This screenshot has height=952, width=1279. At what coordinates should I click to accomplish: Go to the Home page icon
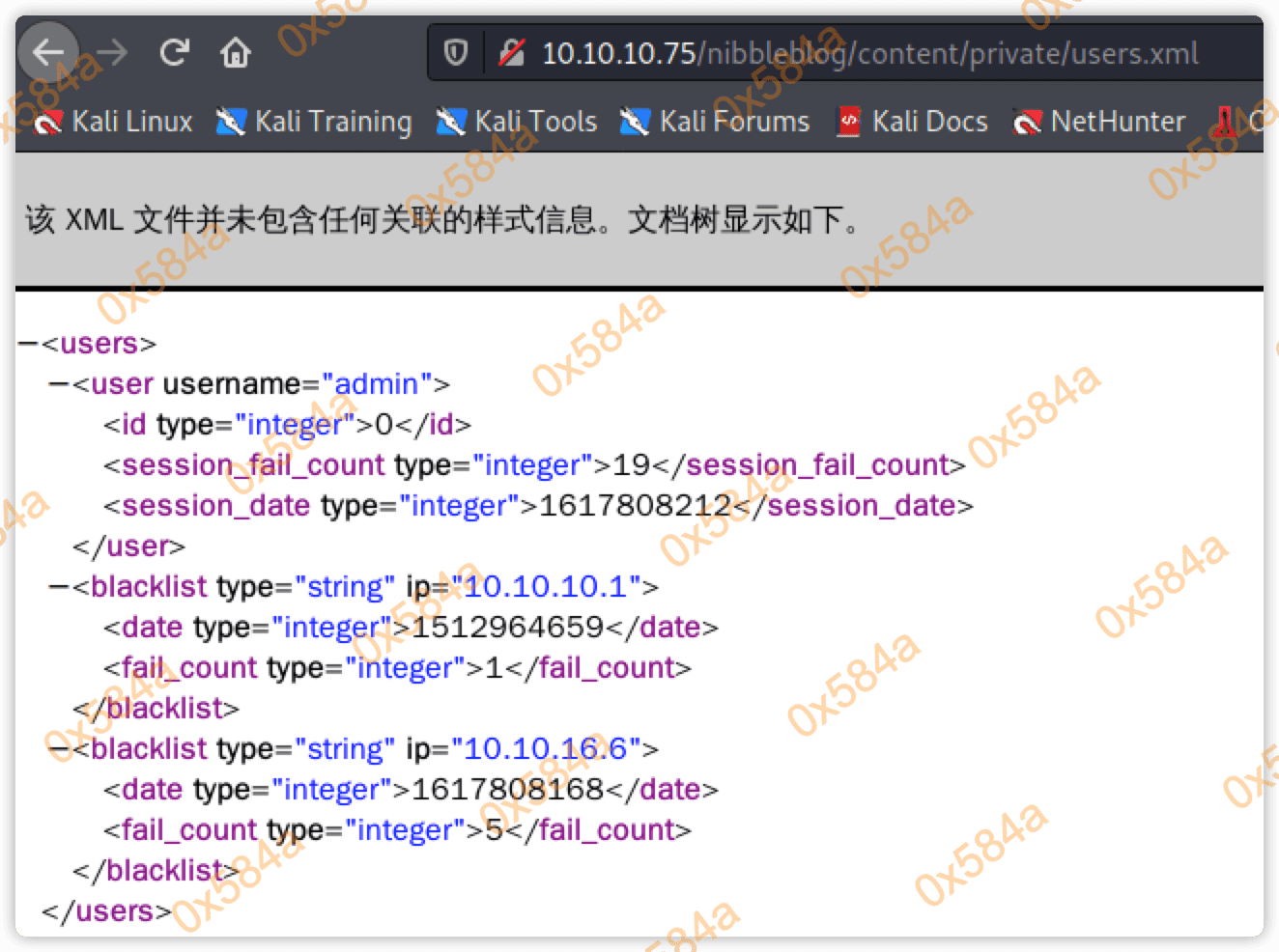(x=235, y=52)
